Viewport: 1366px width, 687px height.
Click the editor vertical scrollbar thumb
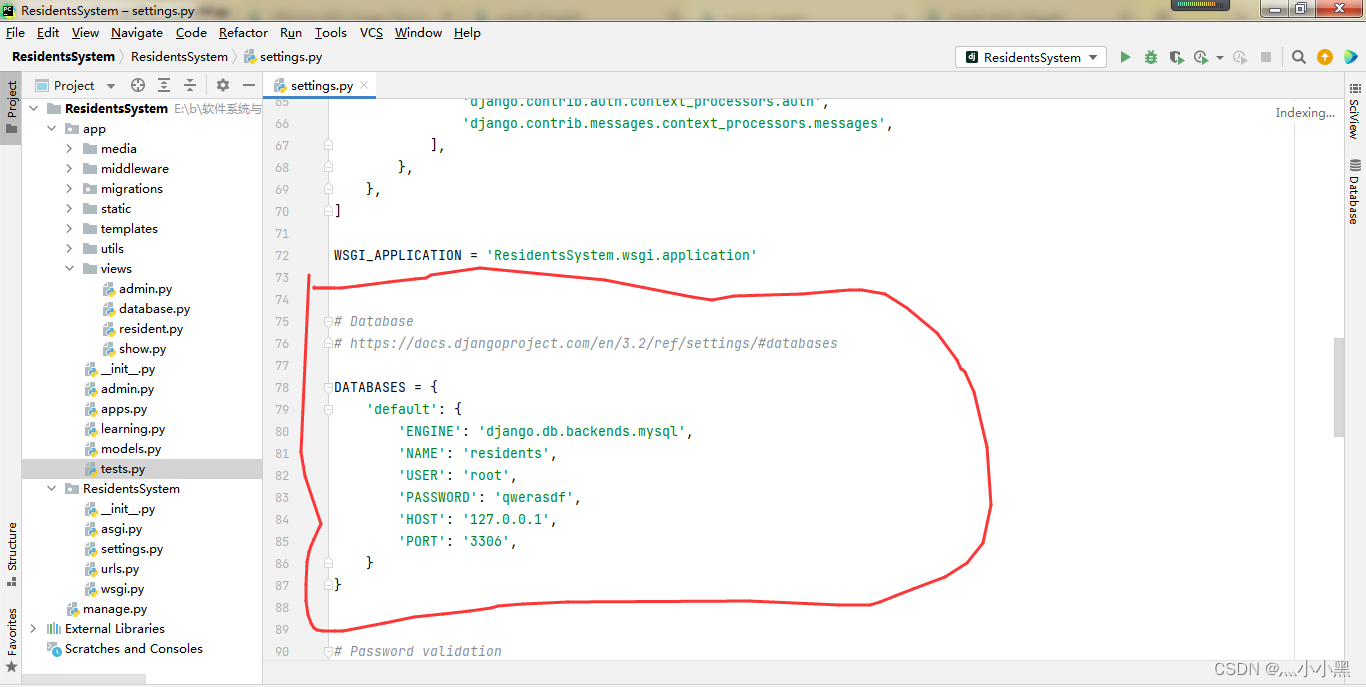tap(1339, 387)
